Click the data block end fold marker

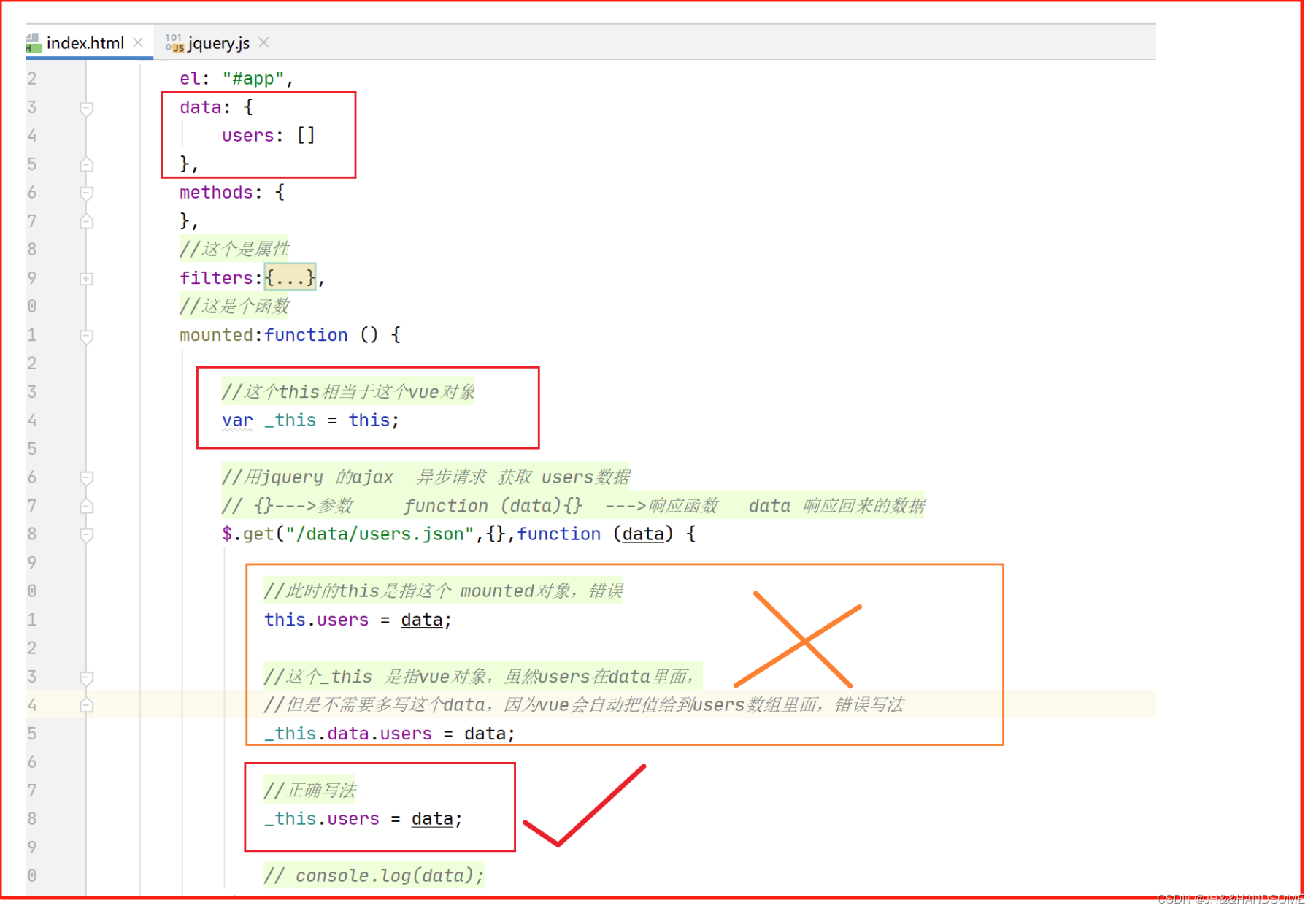[x=86, y=164]
